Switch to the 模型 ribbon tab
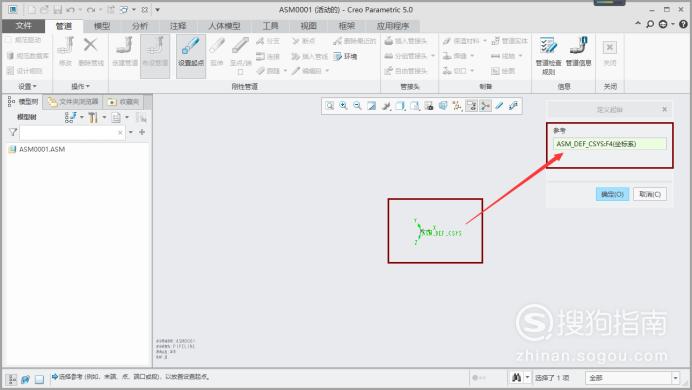 coord(102,26)
